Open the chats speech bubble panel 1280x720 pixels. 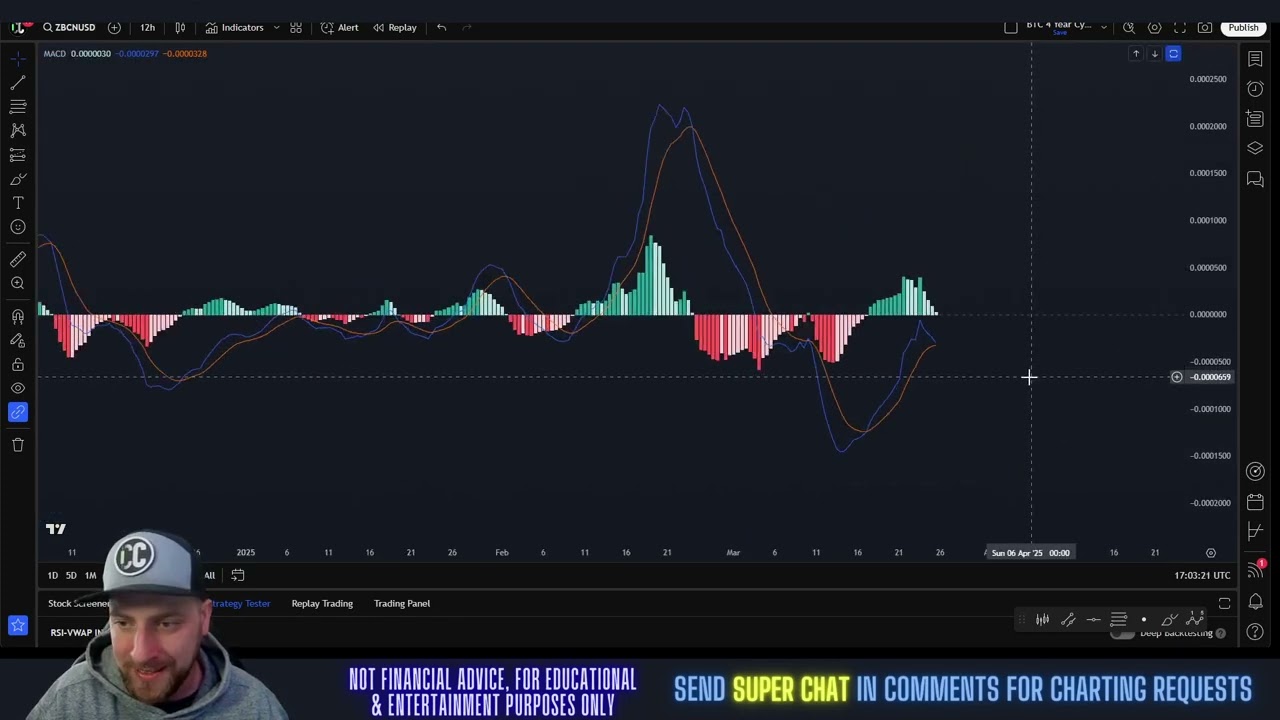[1255, 179]
